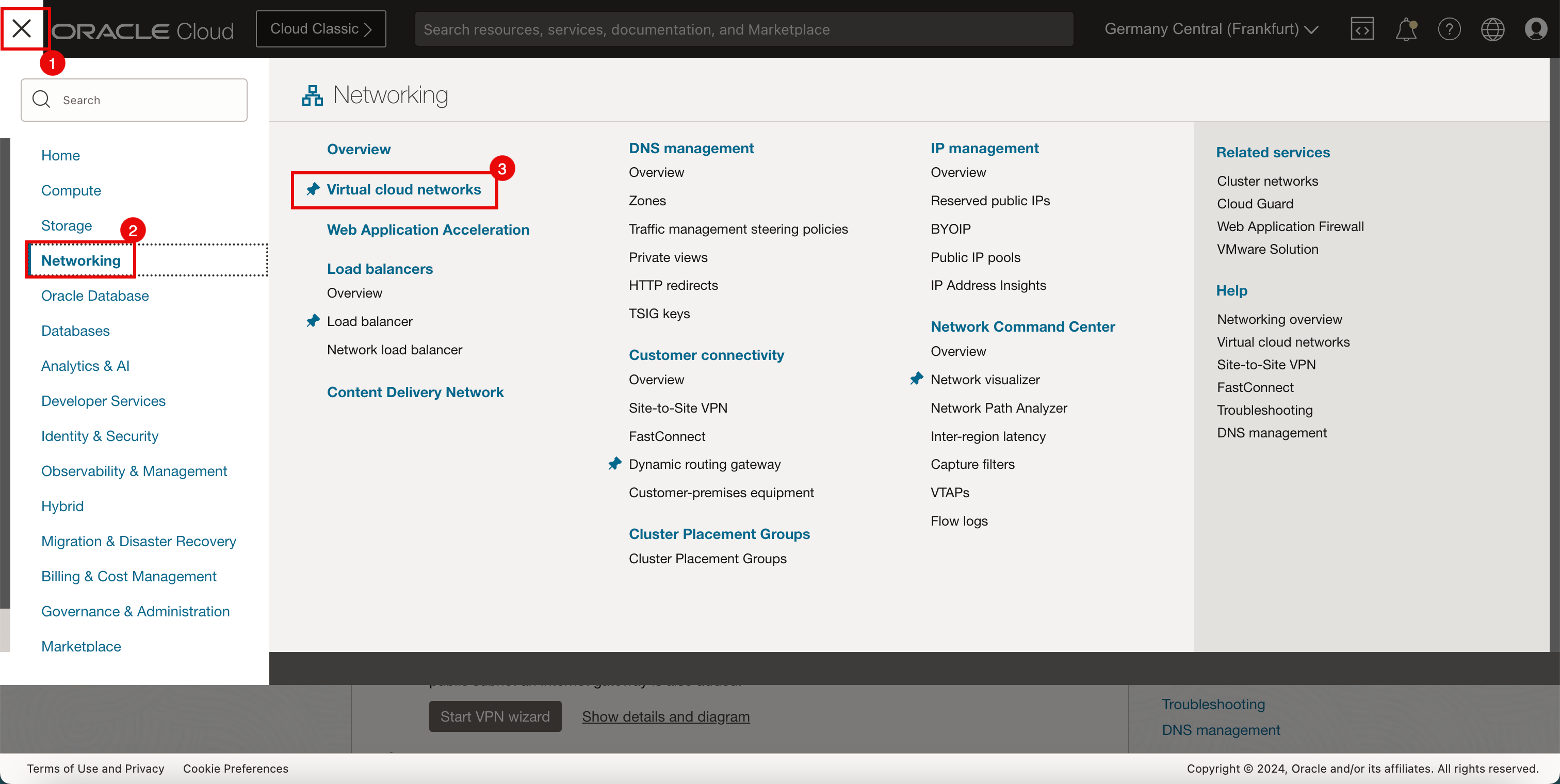This screenshot has width=1560, height=784.
Task: Select Identity & Security menu item
Action: (100, 436)
